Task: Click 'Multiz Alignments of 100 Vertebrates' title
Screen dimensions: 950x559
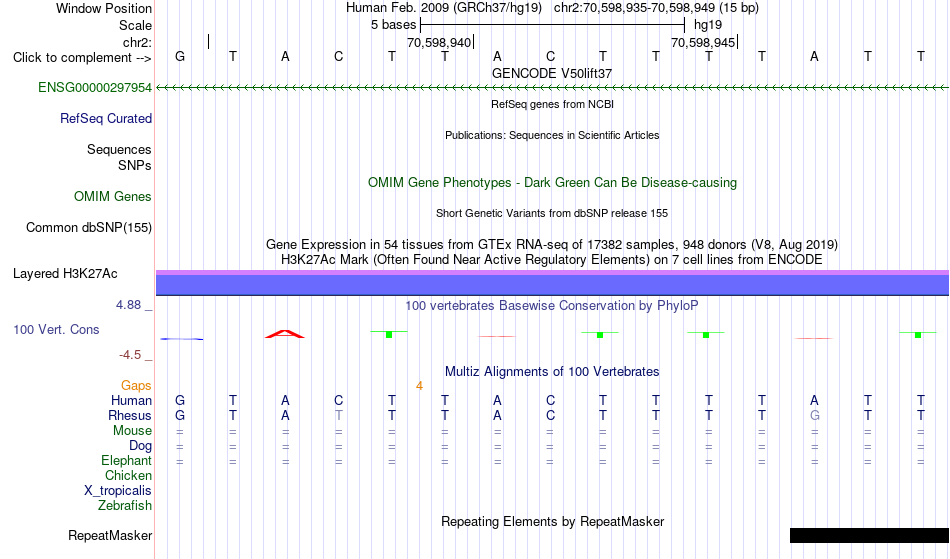Action: pos(552,371)
